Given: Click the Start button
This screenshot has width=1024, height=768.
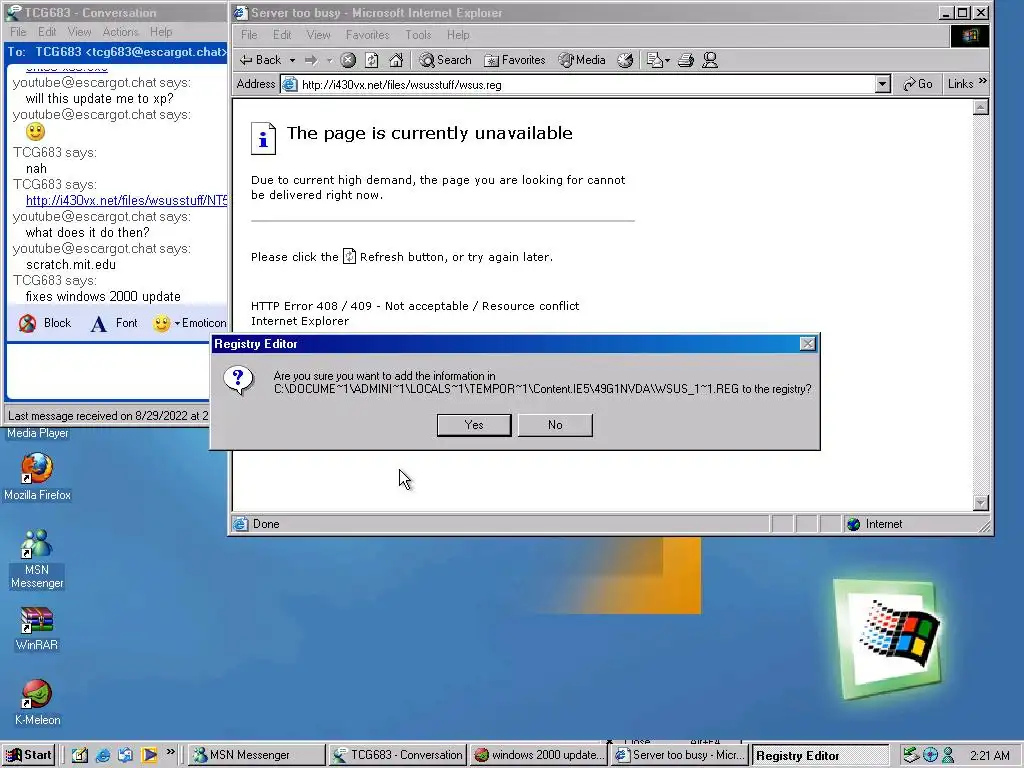Looking at the screenshot, I should 29,755.
